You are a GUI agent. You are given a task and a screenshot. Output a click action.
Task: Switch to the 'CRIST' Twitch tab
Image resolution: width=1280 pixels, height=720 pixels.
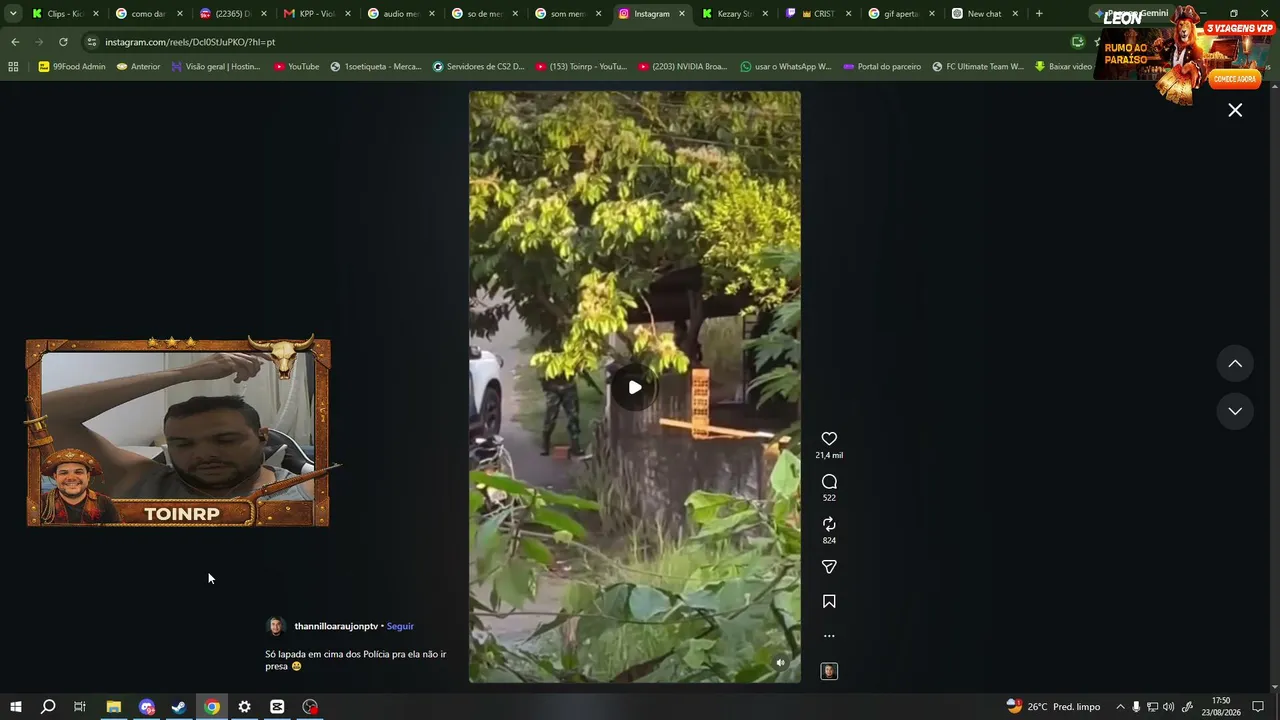point(817,14)
